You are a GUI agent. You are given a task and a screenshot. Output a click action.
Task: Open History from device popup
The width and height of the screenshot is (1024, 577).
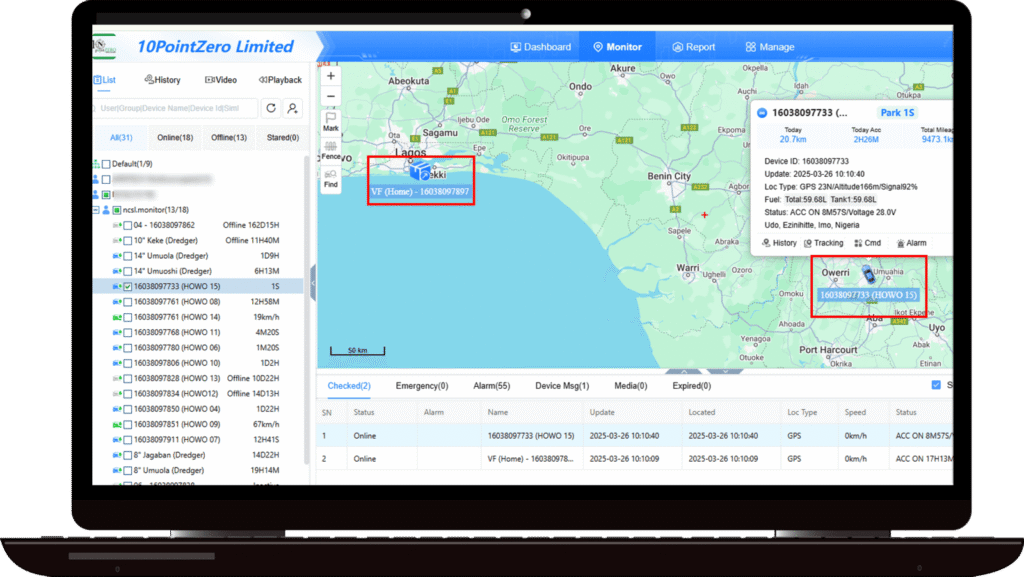[779, 243]
